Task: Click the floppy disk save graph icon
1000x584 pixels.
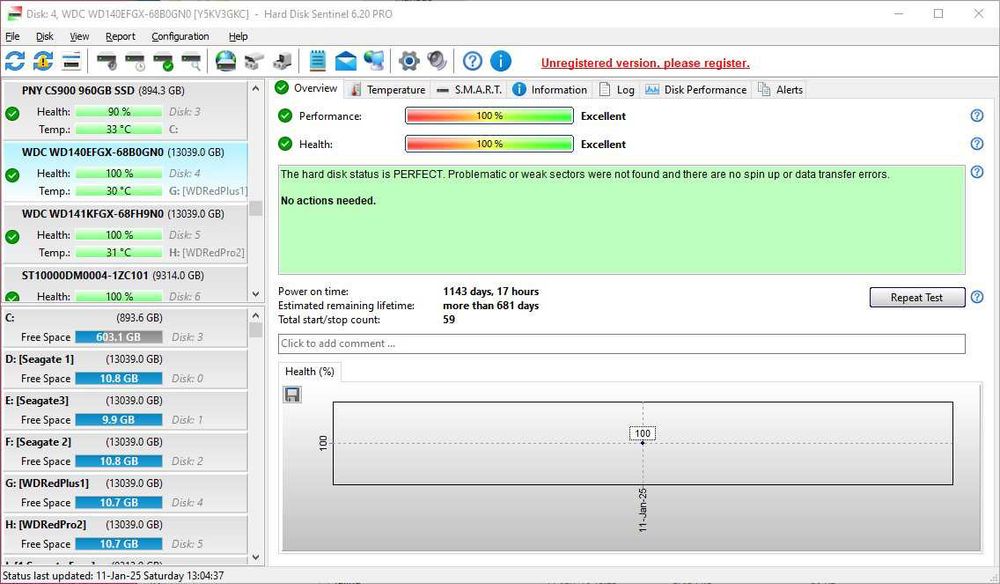Action: [292, 395]
